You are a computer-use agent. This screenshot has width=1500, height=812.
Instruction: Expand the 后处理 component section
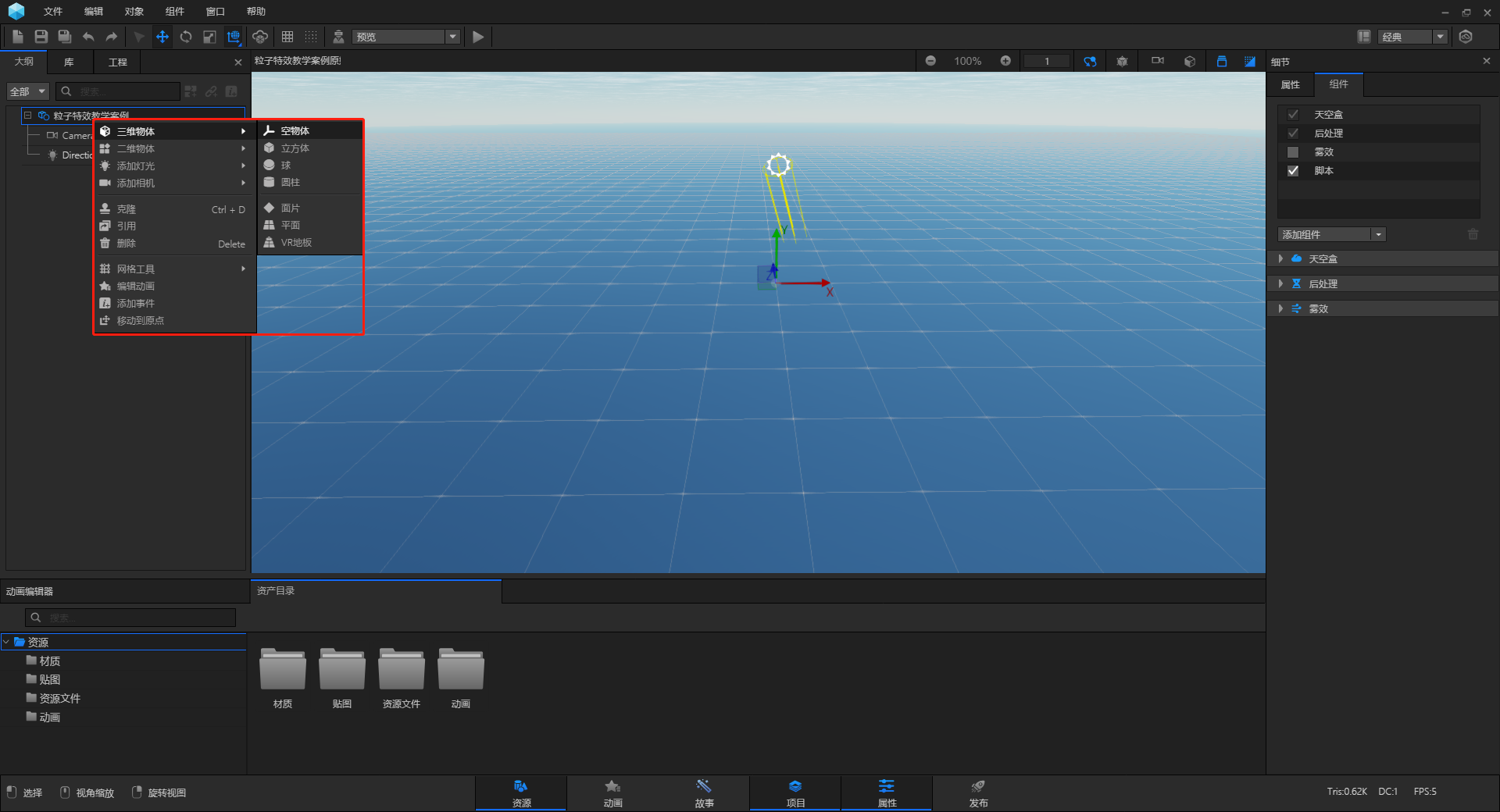1280,283
